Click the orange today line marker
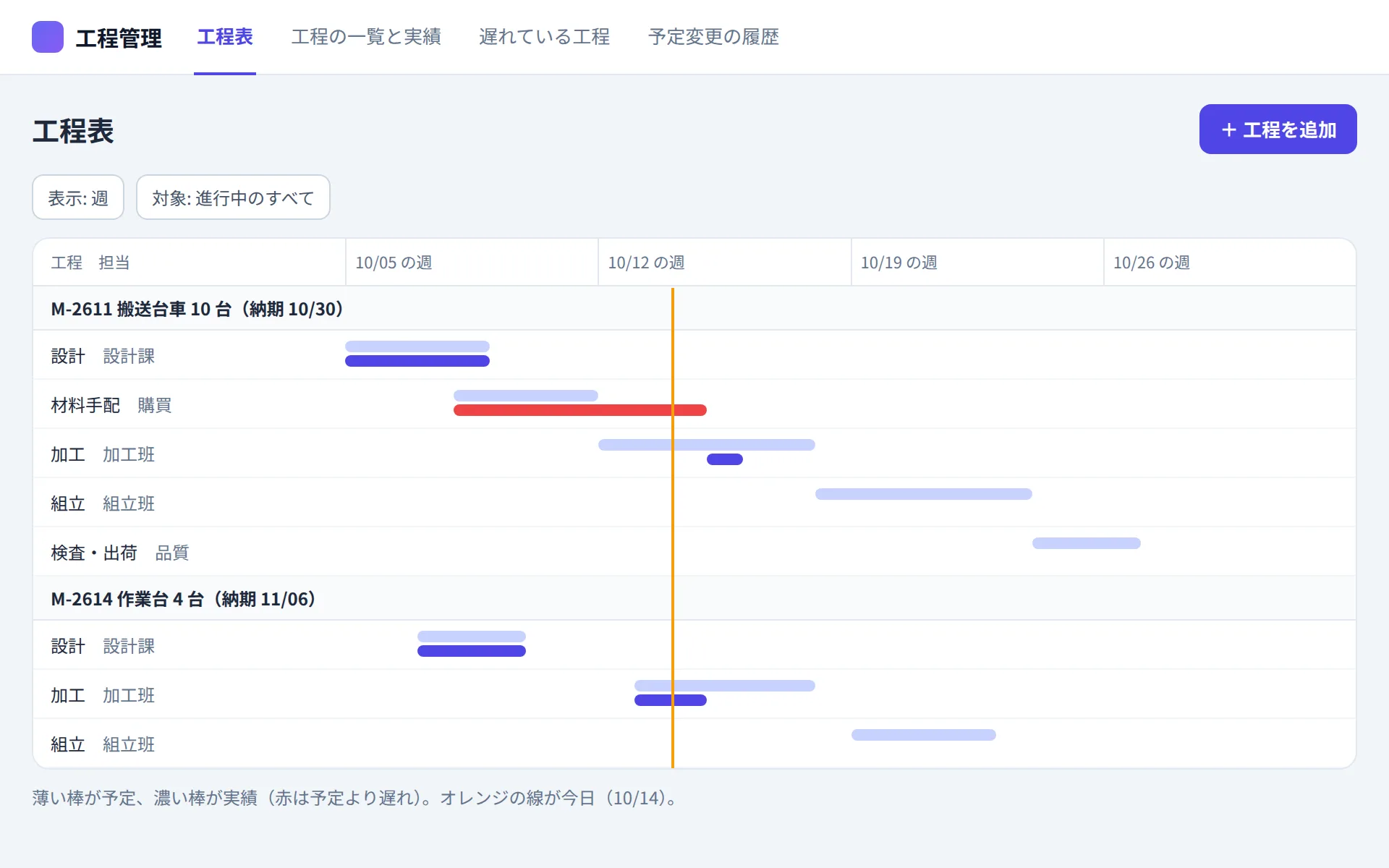Screen dimensions: 1389x868 (x=673, y=528)
